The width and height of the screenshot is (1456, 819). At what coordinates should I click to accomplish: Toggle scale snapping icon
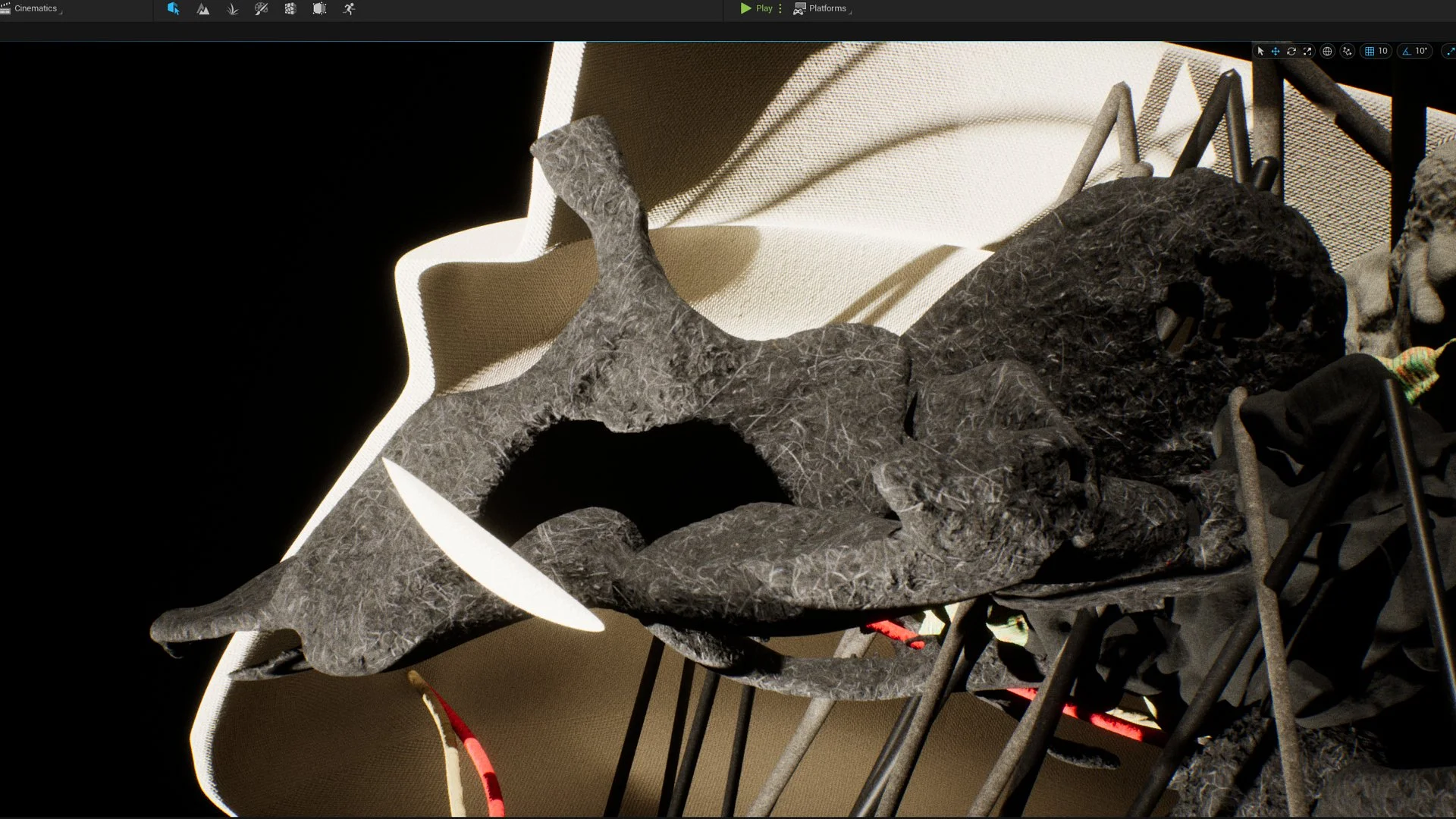(x=1450, y=52)
